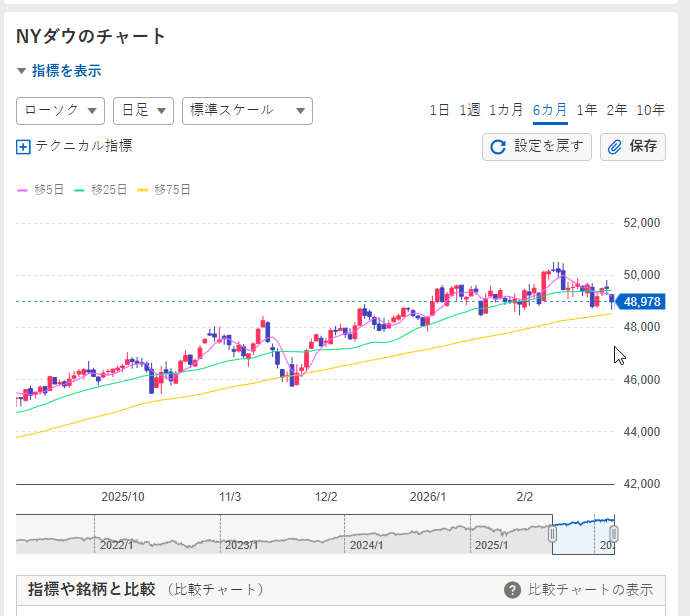The width and height of the screenshot is (690, 616).
Task: Select the 2年 period tab
Action: (x=617, y=110)
